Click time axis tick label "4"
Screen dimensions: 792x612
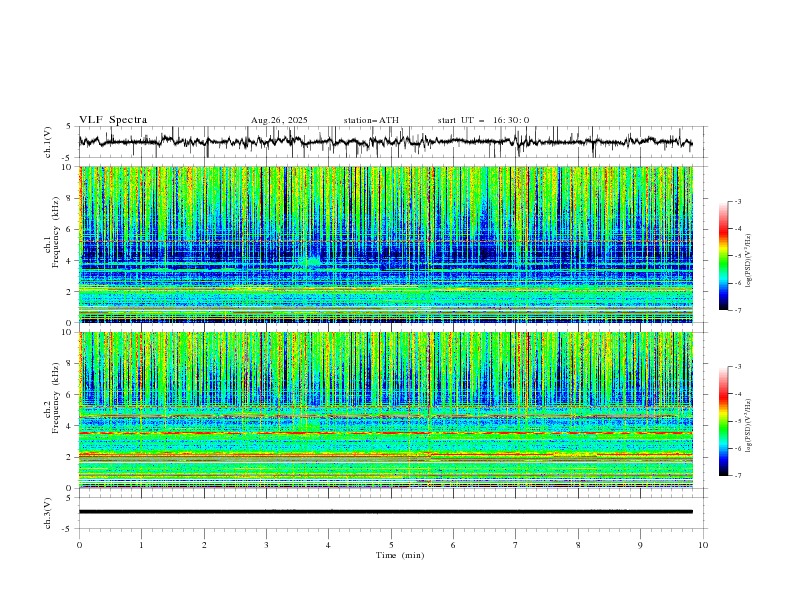(x=328, y=545)
